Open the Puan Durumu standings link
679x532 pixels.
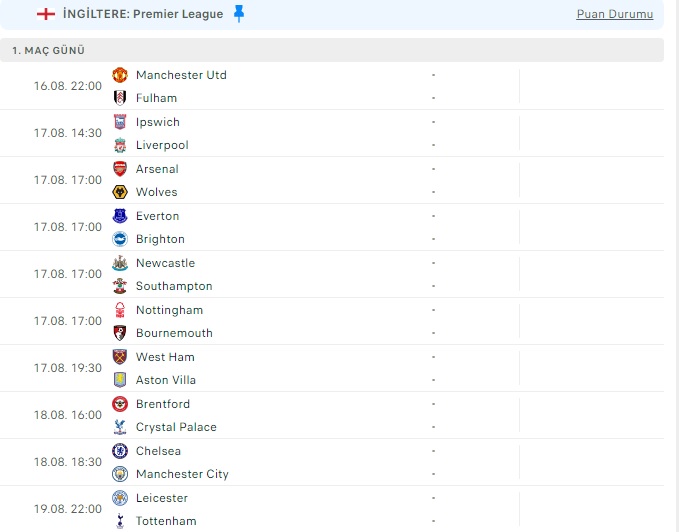[x=614, y=14]
